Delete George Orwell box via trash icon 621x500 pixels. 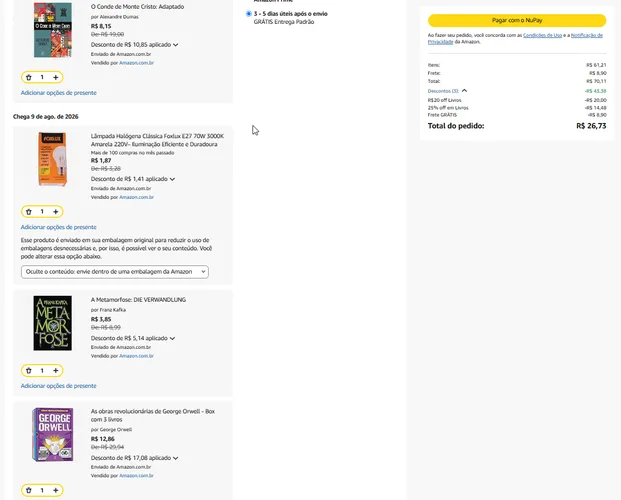coord(29,490)
